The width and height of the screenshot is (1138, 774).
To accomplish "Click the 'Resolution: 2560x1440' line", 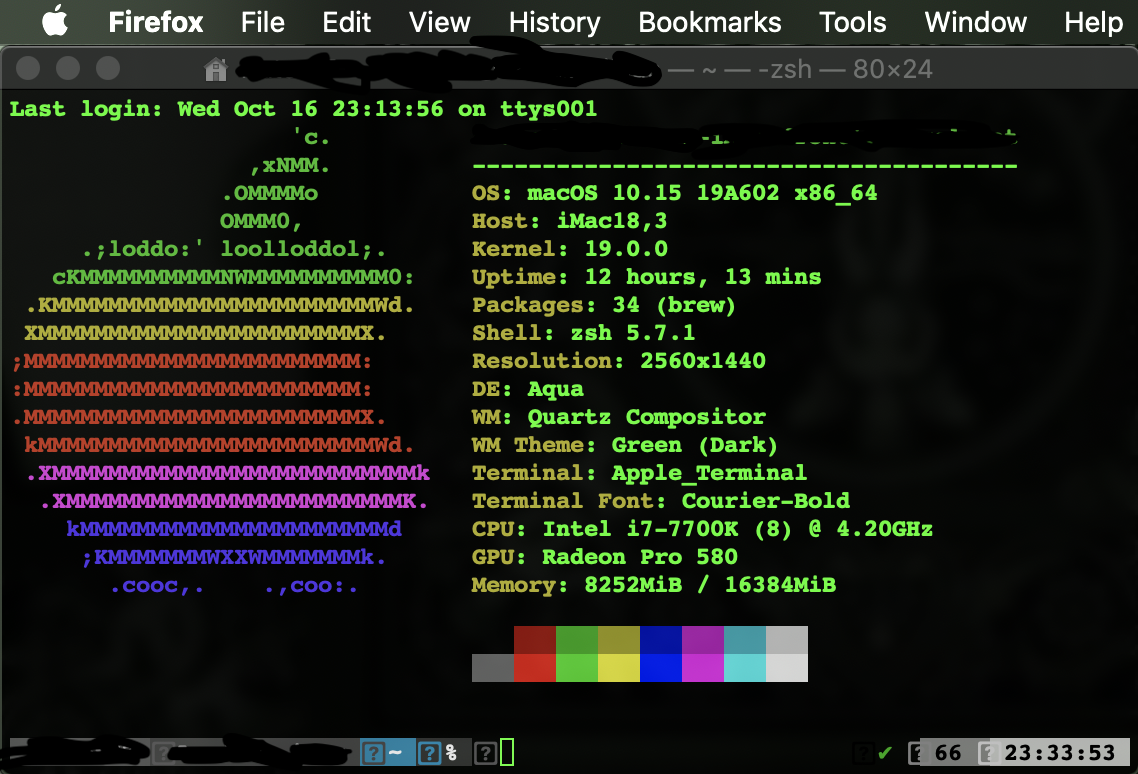I will point(618,361).
